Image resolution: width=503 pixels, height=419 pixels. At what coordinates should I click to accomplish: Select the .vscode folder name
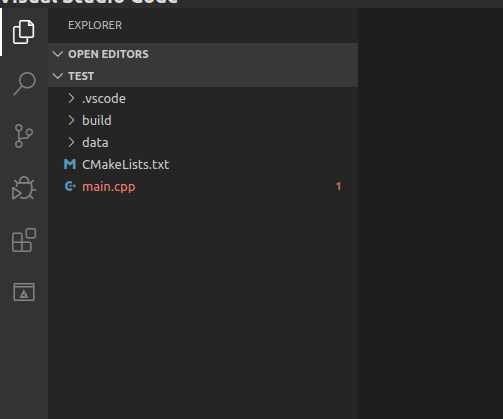pos(104,99)
